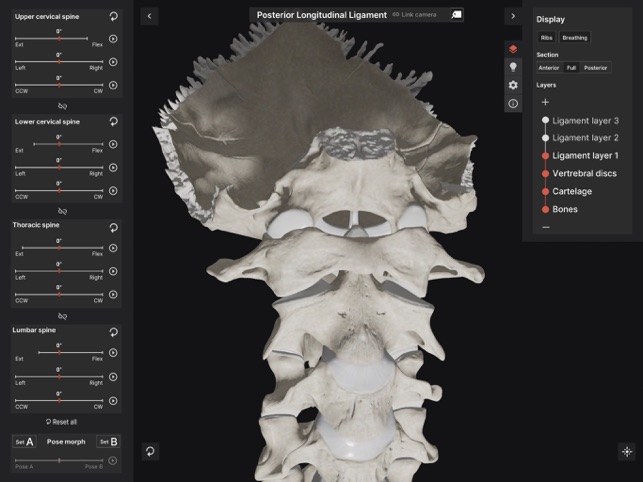Open the layers panel icon
Screen dimensions: 643x482
tap(513, 48)
